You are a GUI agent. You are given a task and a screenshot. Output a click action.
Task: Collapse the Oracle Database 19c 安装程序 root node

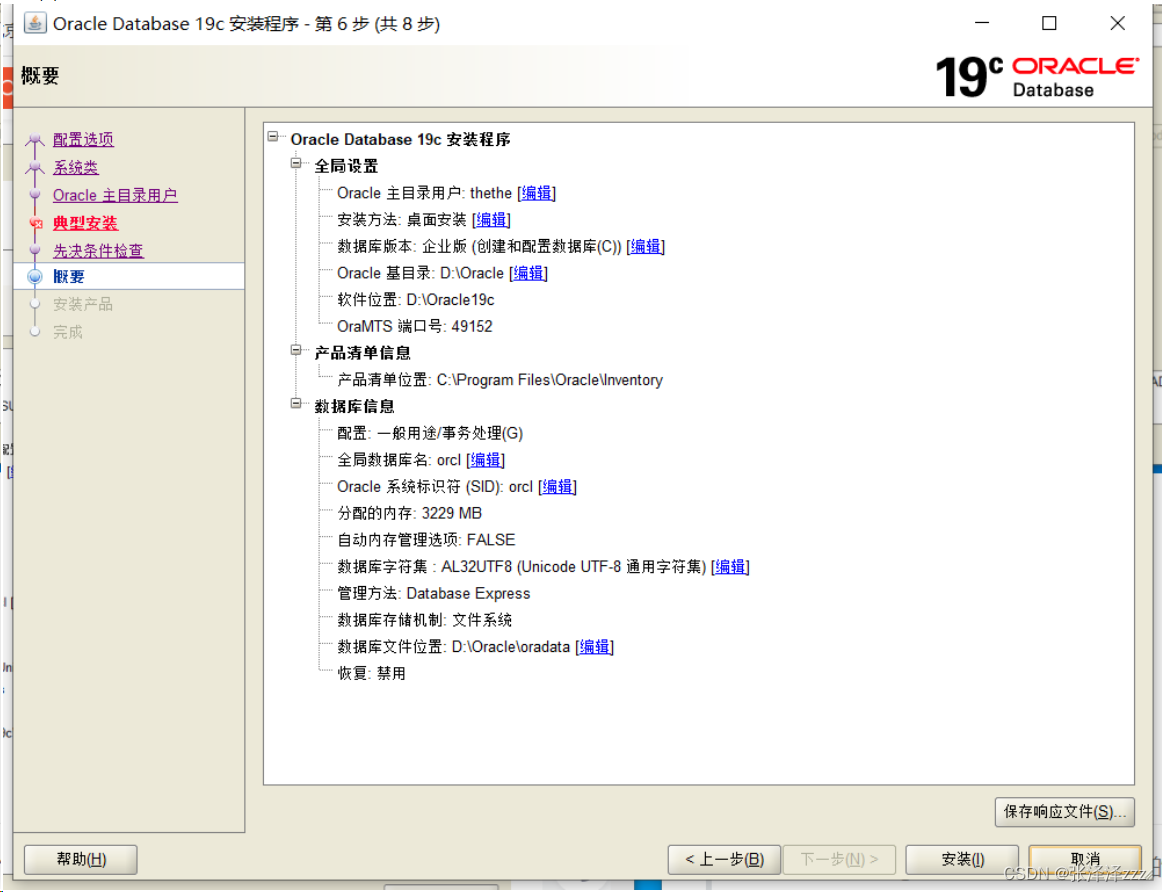click(x=273, y=136)
